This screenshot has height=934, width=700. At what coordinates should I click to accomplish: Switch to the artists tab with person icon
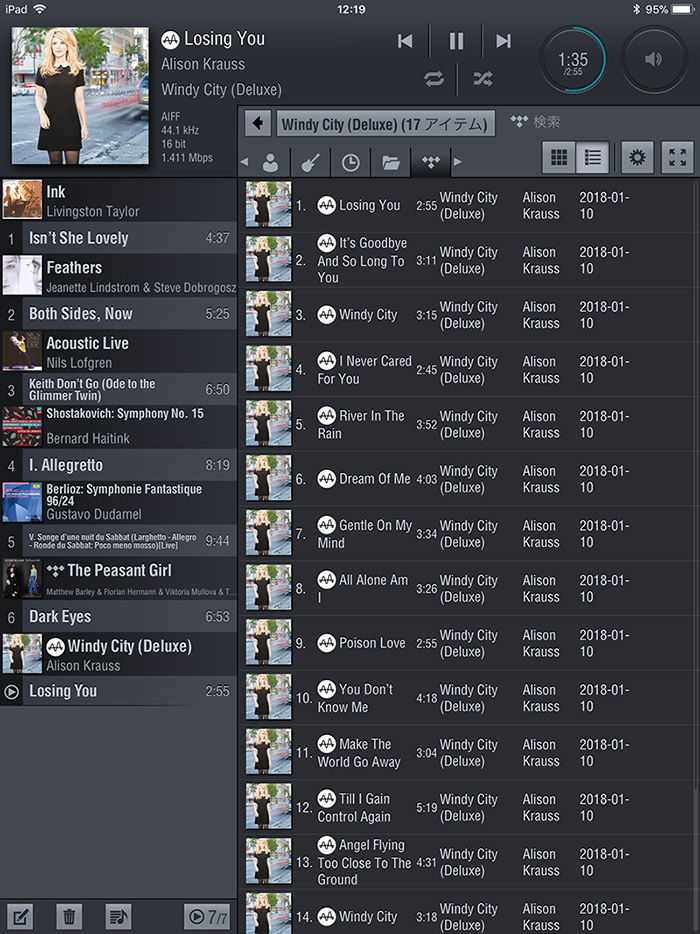pos(270,162)
